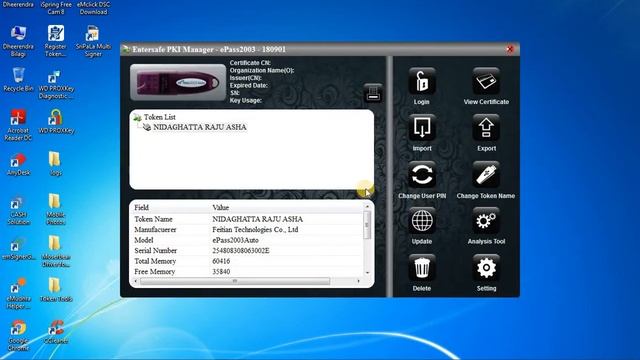Screen dimensions: 640x360
Task: Click the Export icon
Action: click(486, 128)
